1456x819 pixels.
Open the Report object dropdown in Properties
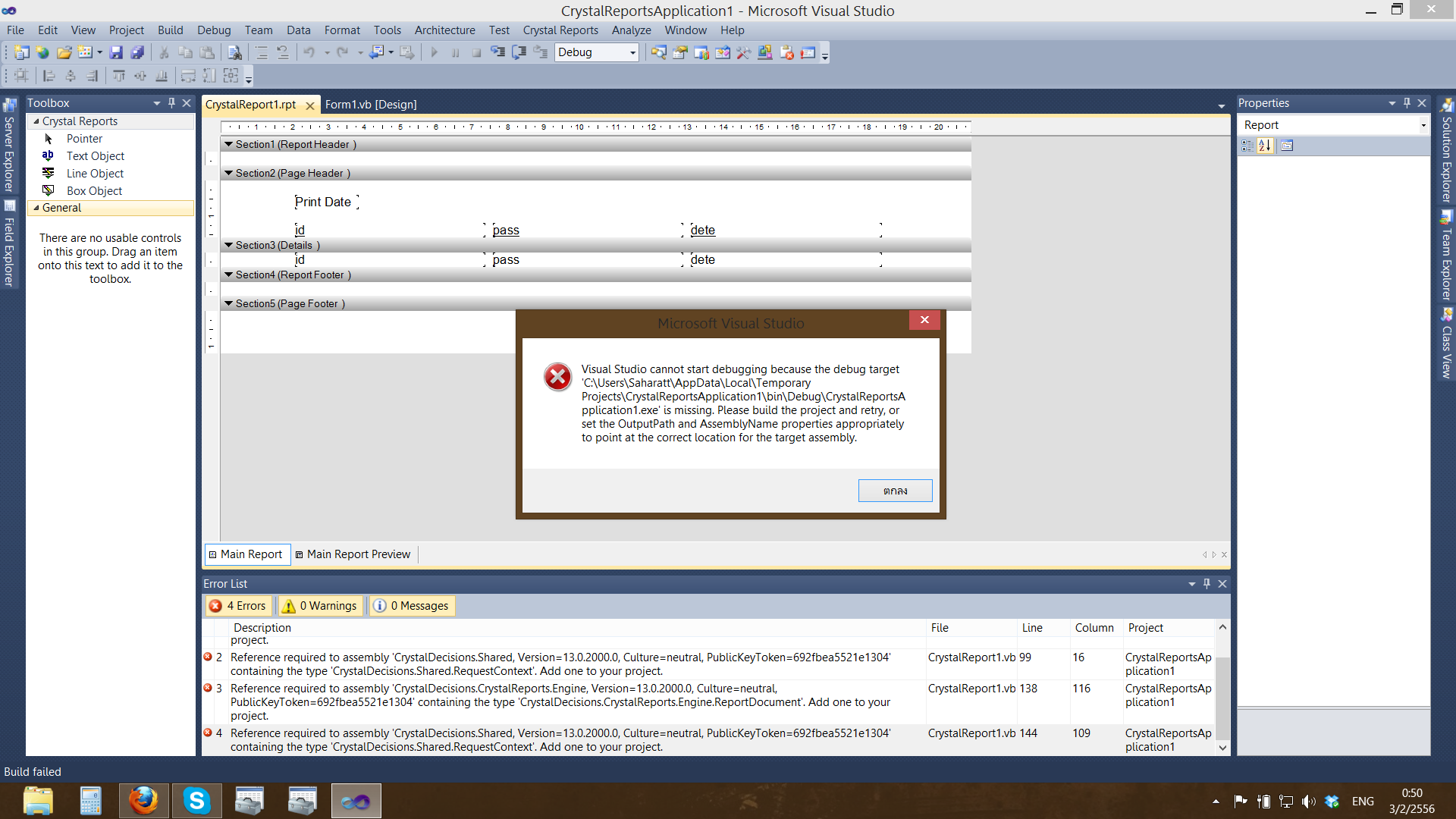coord(1423,126)
